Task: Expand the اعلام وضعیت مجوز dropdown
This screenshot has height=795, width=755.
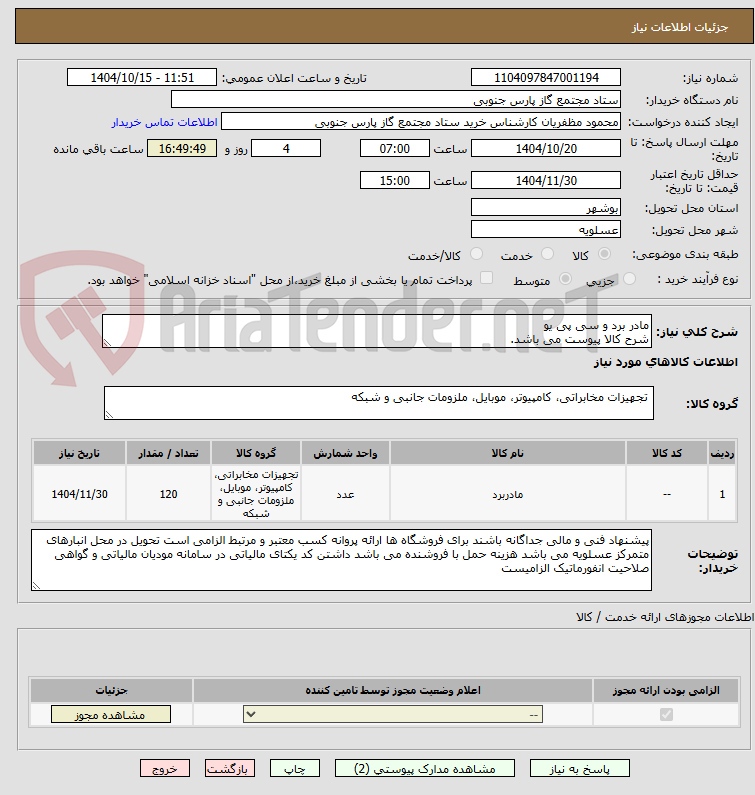Action: pos(393,714)
